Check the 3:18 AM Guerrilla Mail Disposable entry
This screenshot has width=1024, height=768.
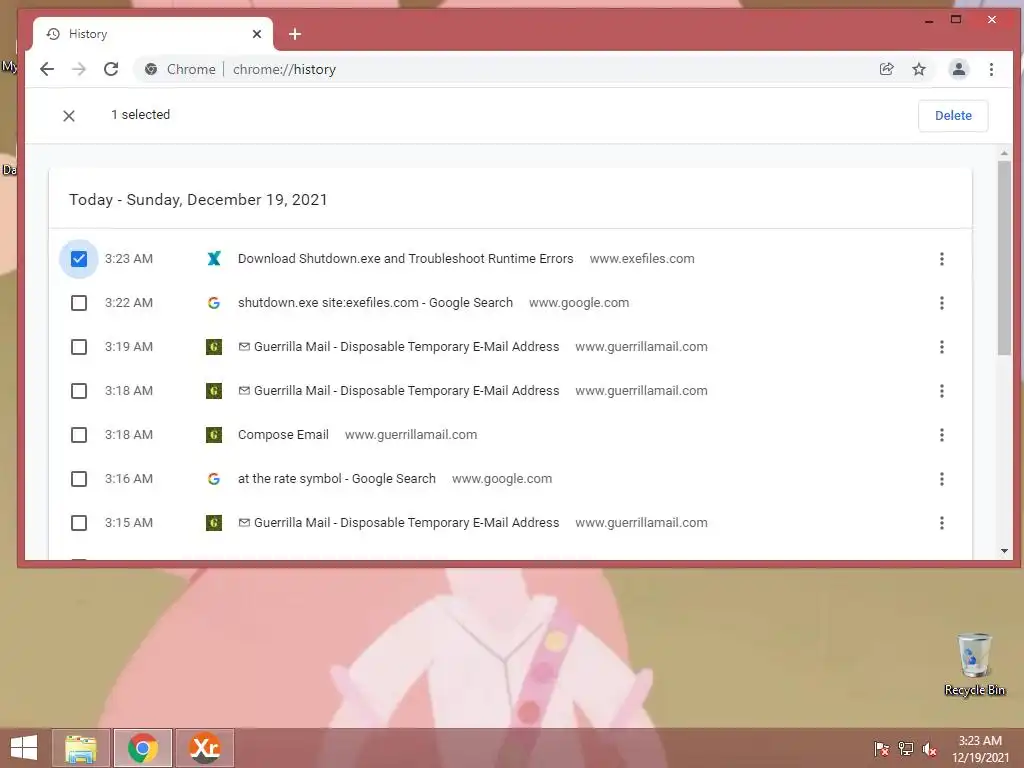(79, 391)
